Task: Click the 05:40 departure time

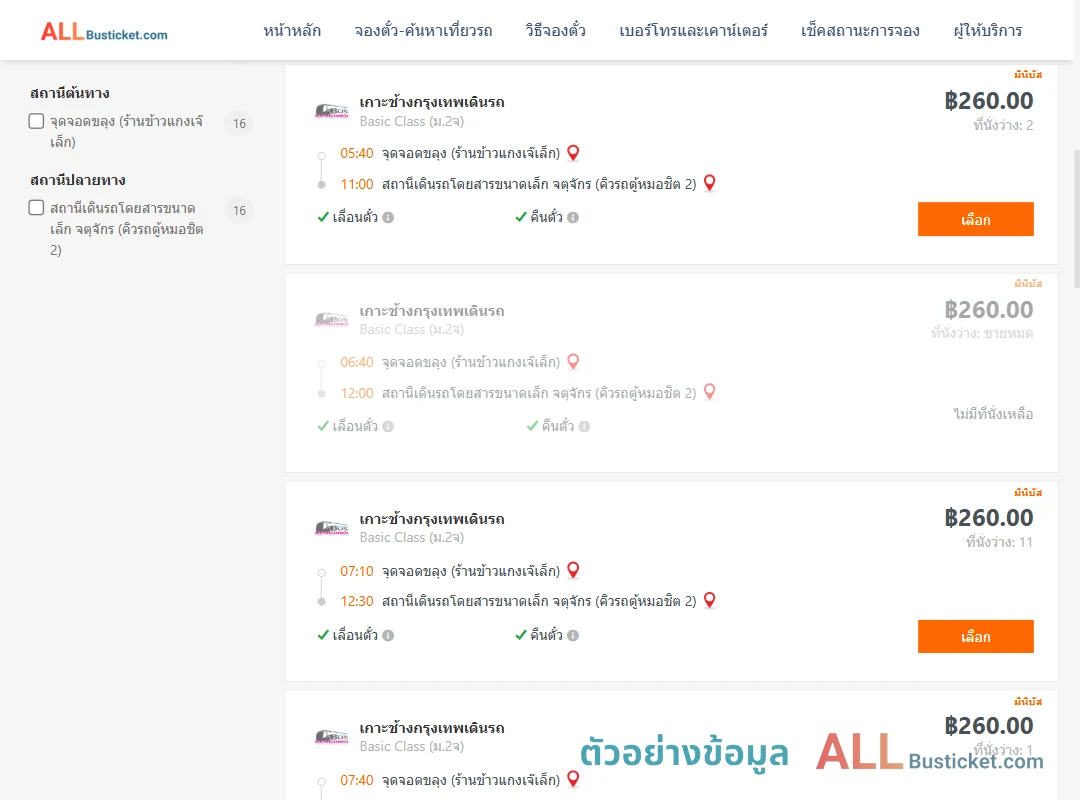Action: [357, 153]
